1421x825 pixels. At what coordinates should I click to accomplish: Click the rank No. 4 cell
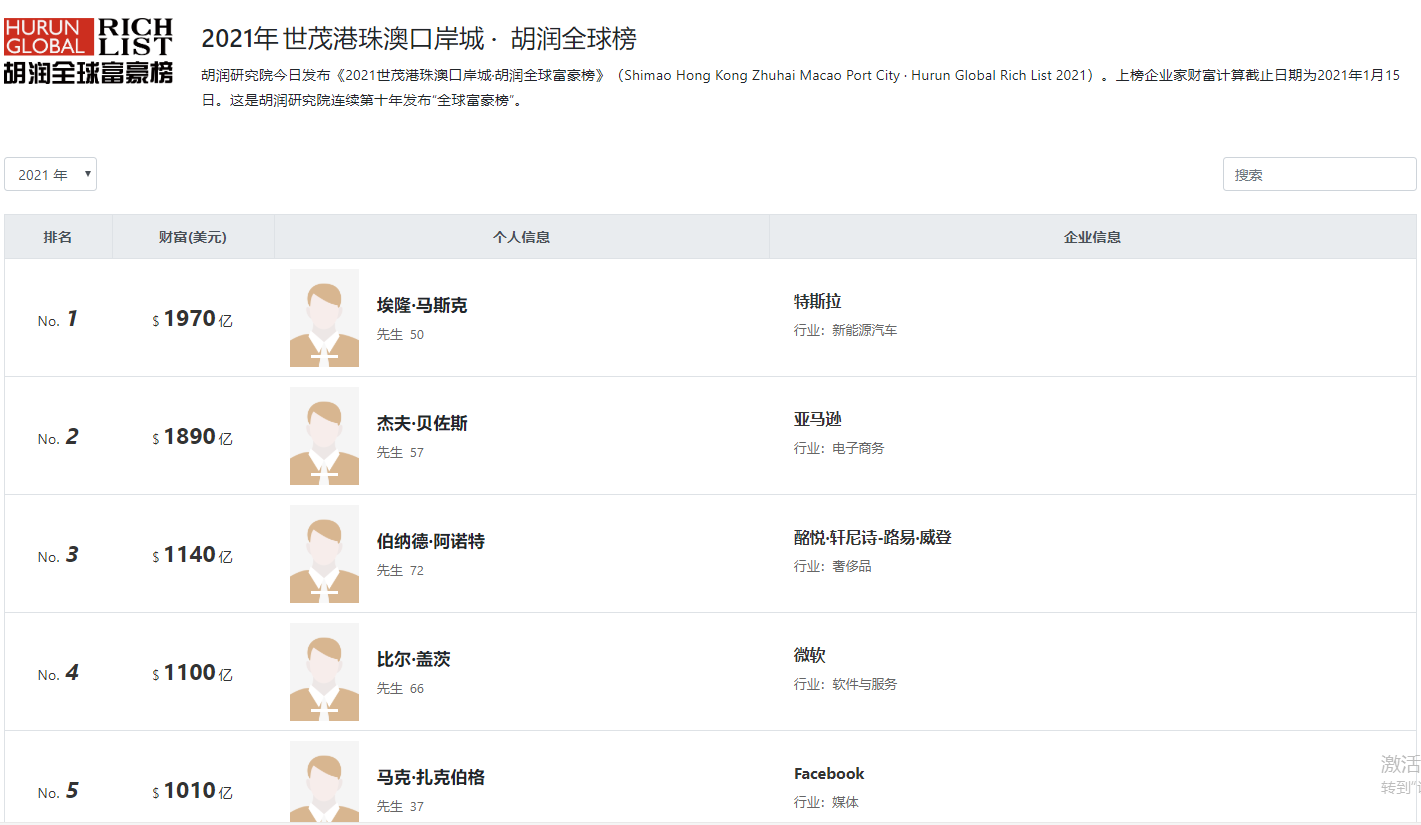tap(58, 673)
